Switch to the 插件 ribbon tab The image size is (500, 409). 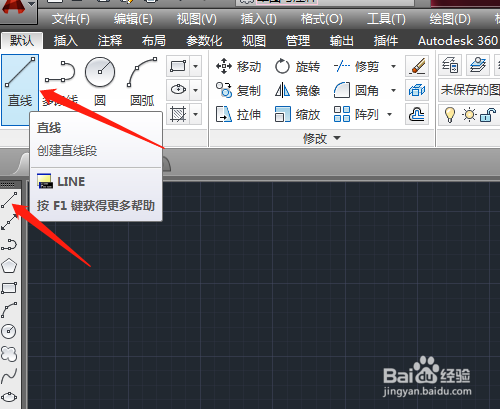386,41
